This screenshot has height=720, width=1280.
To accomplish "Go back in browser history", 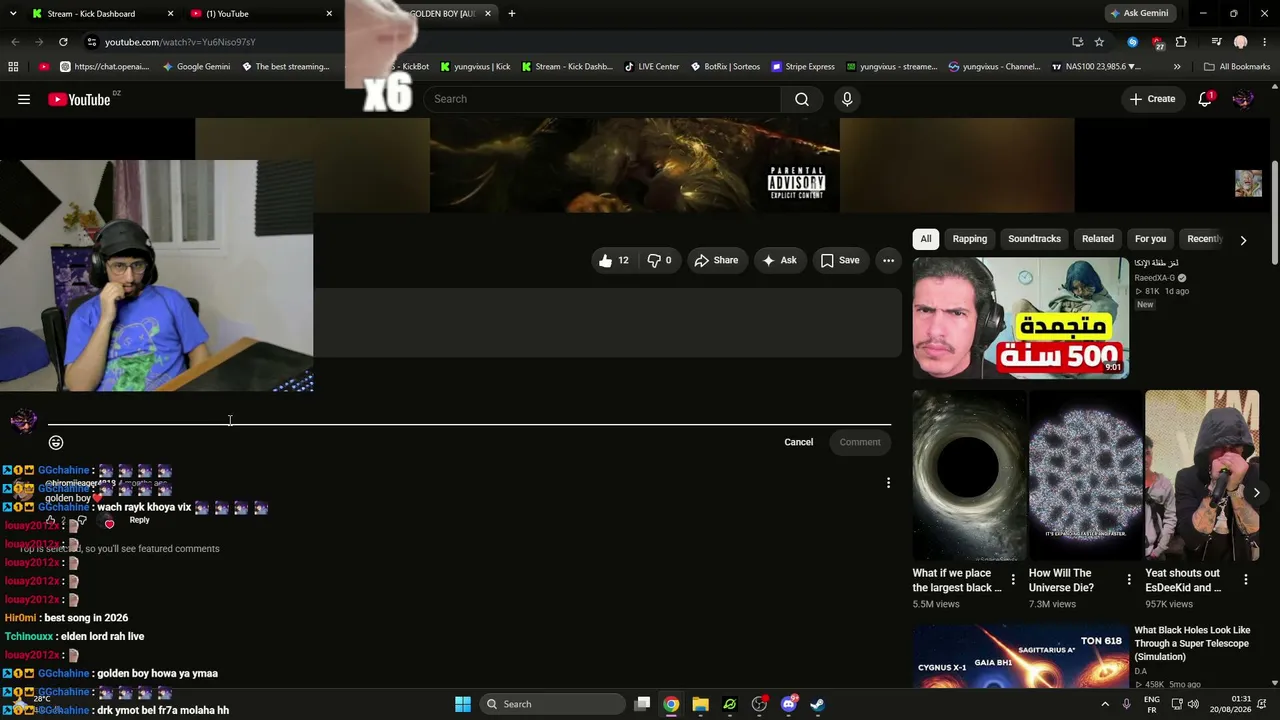I will 15,42.
